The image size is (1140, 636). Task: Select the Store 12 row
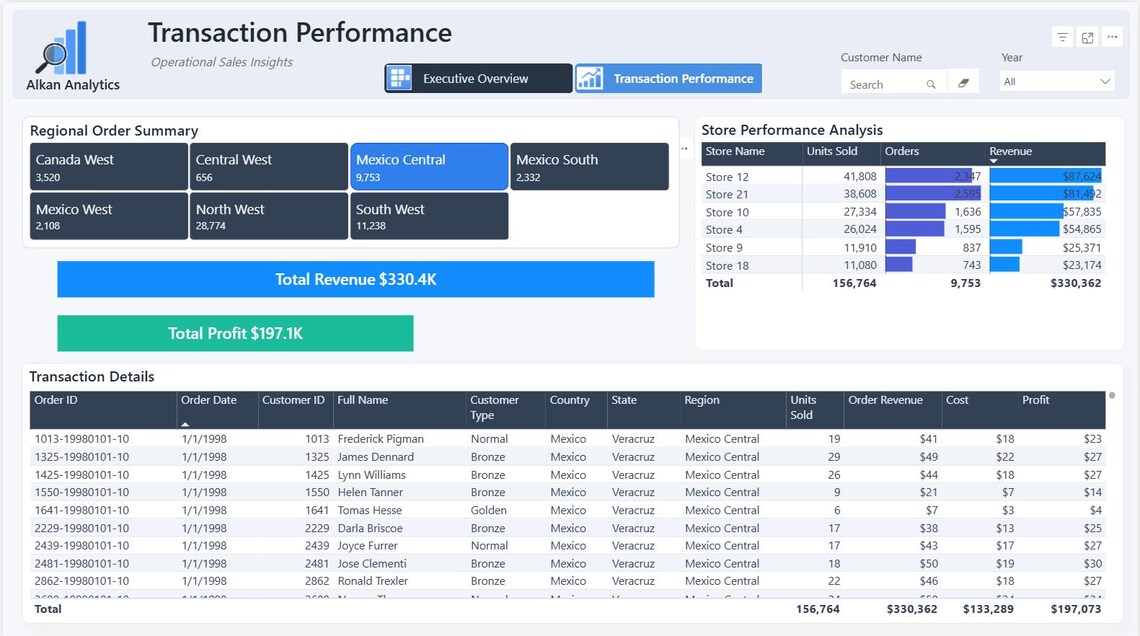tap(903, 176)
